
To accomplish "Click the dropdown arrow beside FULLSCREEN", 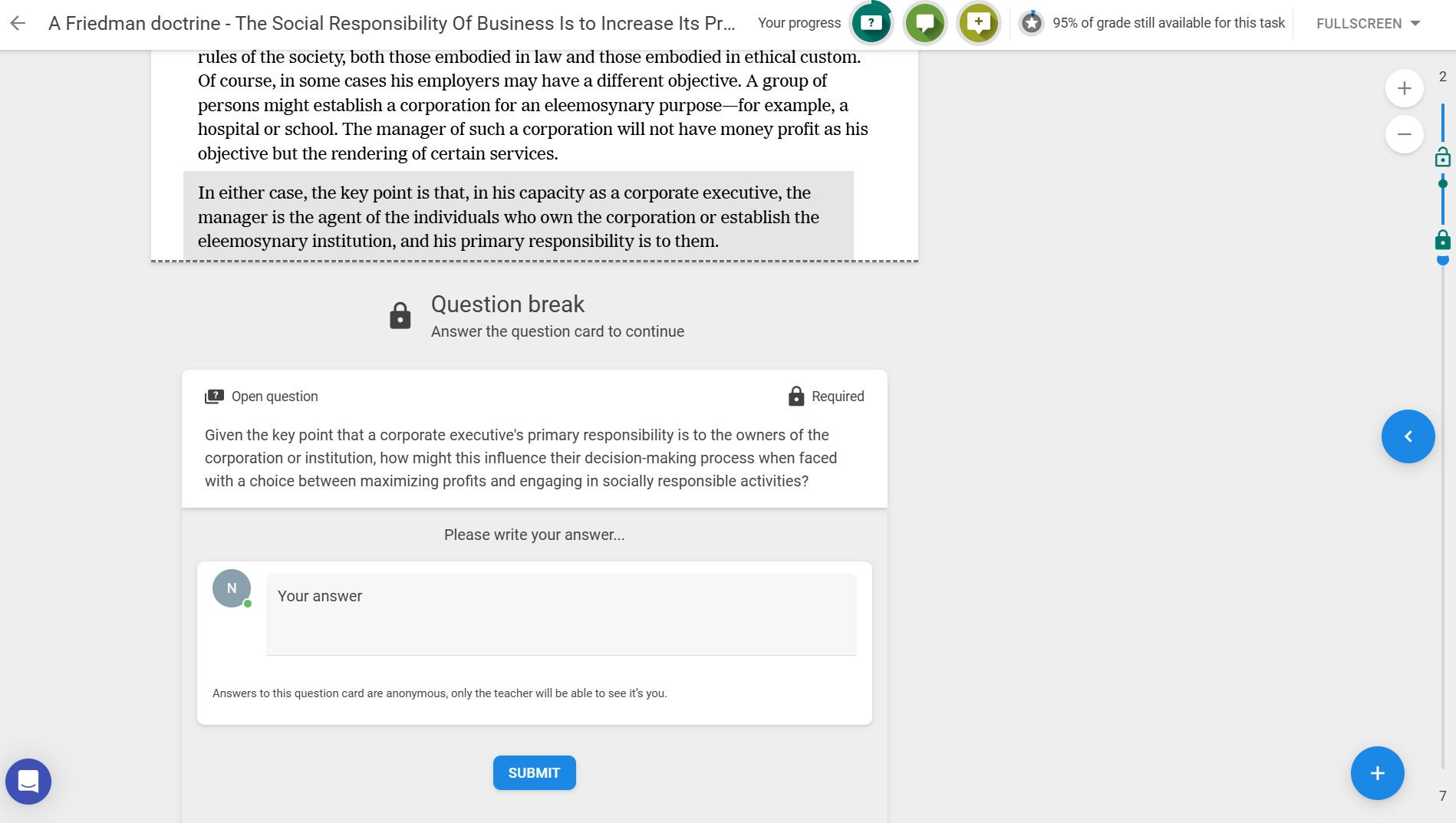I will click(x=1415, y=24).
